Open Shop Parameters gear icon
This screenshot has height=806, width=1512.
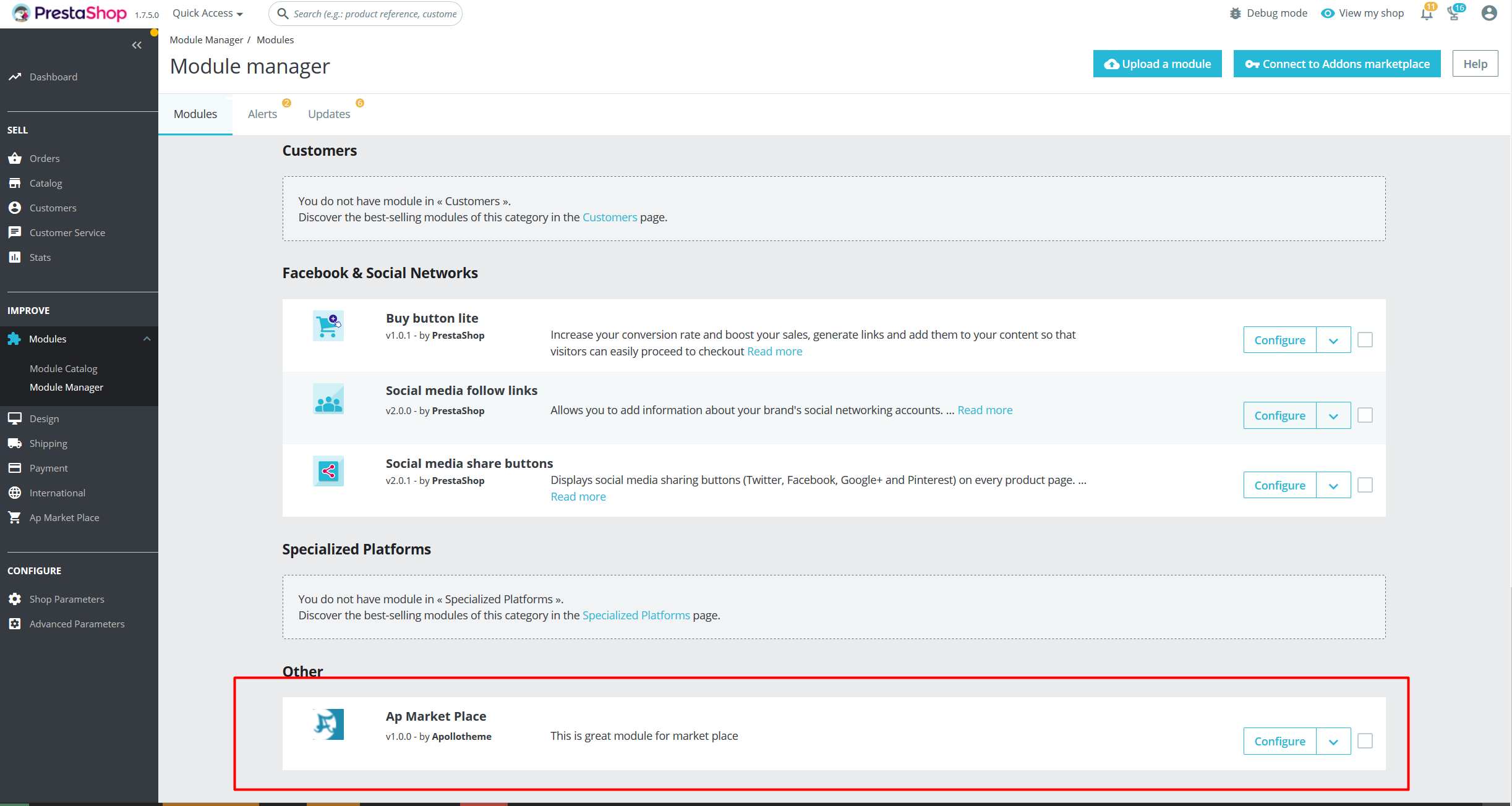(15, 599)
